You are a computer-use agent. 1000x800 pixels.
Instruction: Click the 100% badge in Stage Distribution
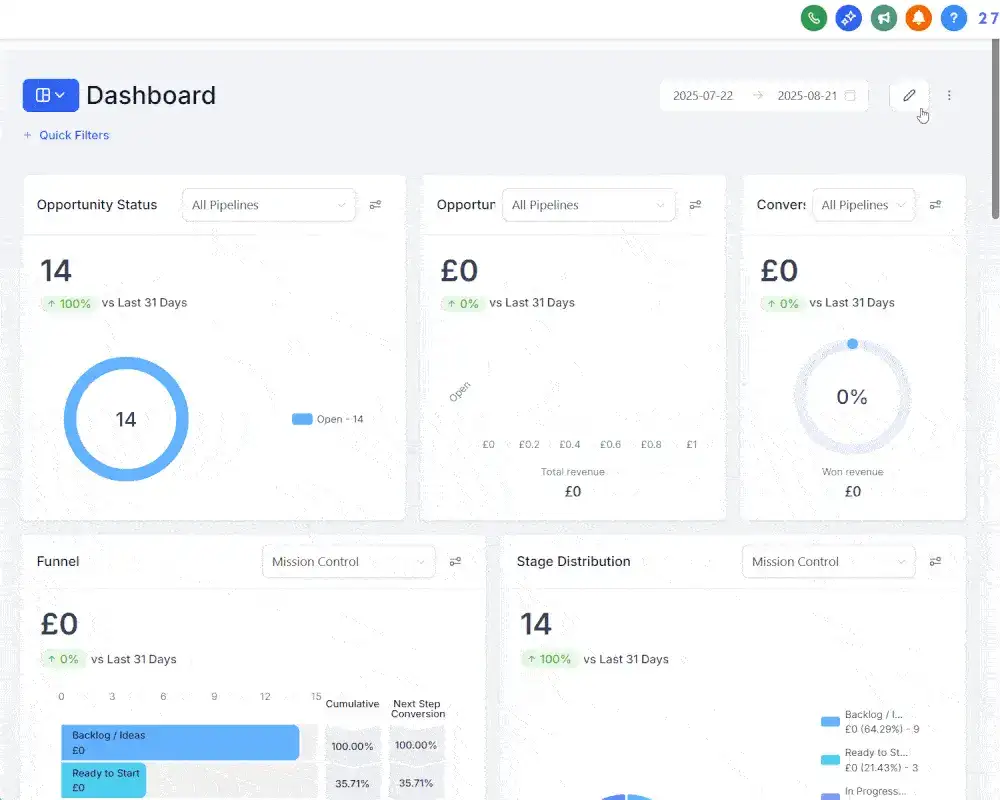549,659
